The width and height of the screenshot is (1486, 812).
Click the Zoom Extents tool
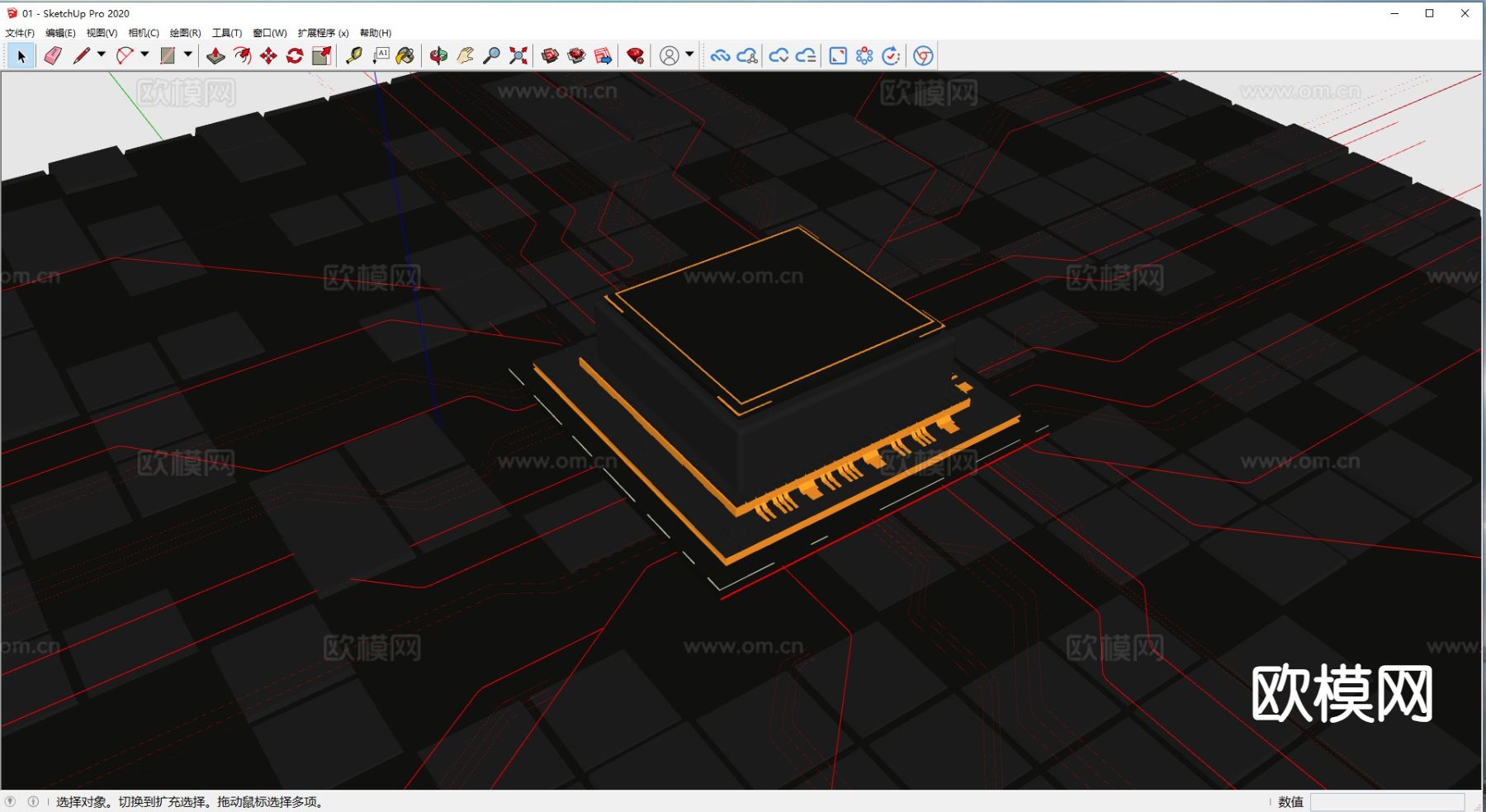(x=518, y=55)
